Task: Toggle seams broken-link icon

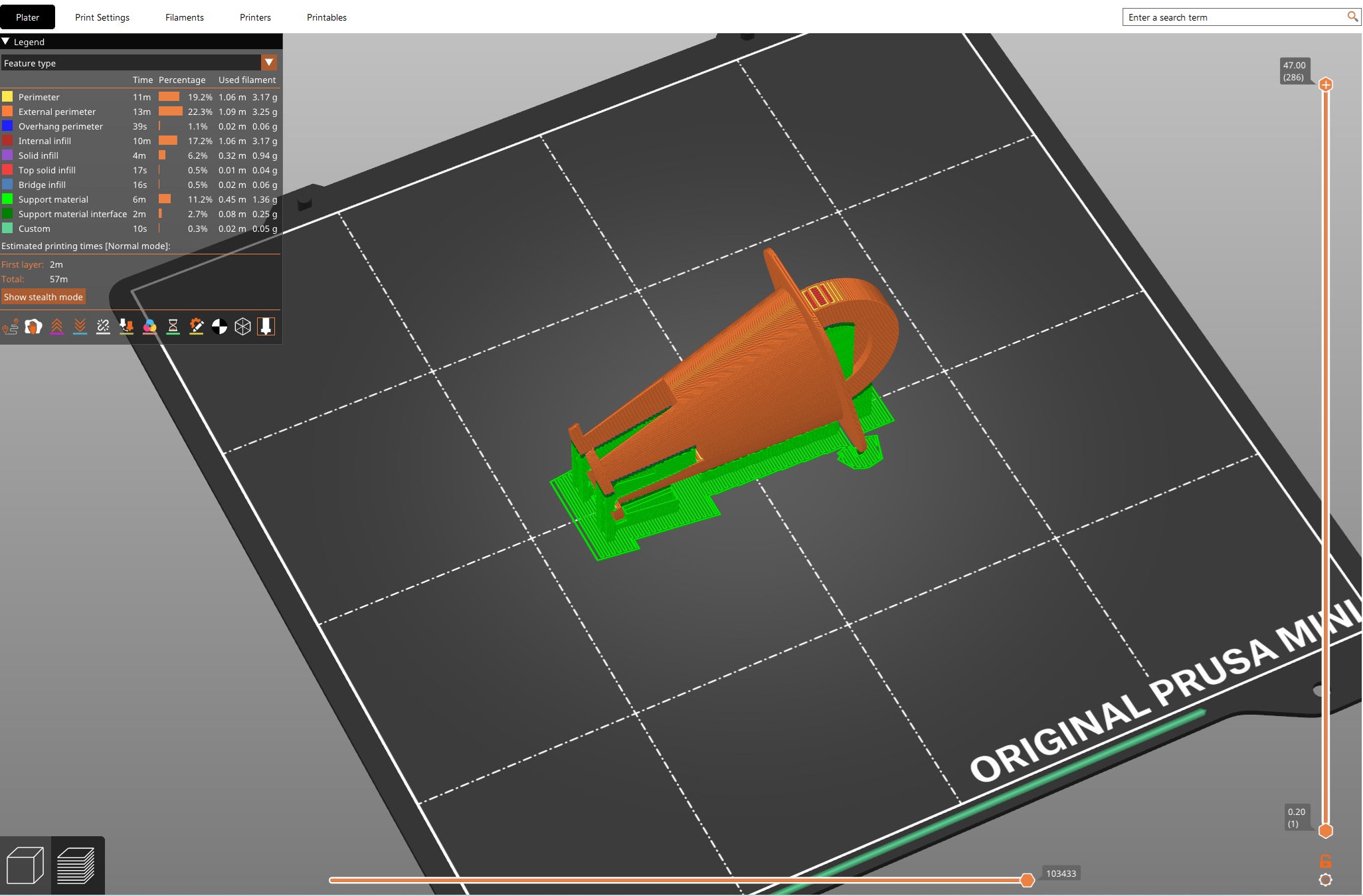Action: tap(103, 327)
